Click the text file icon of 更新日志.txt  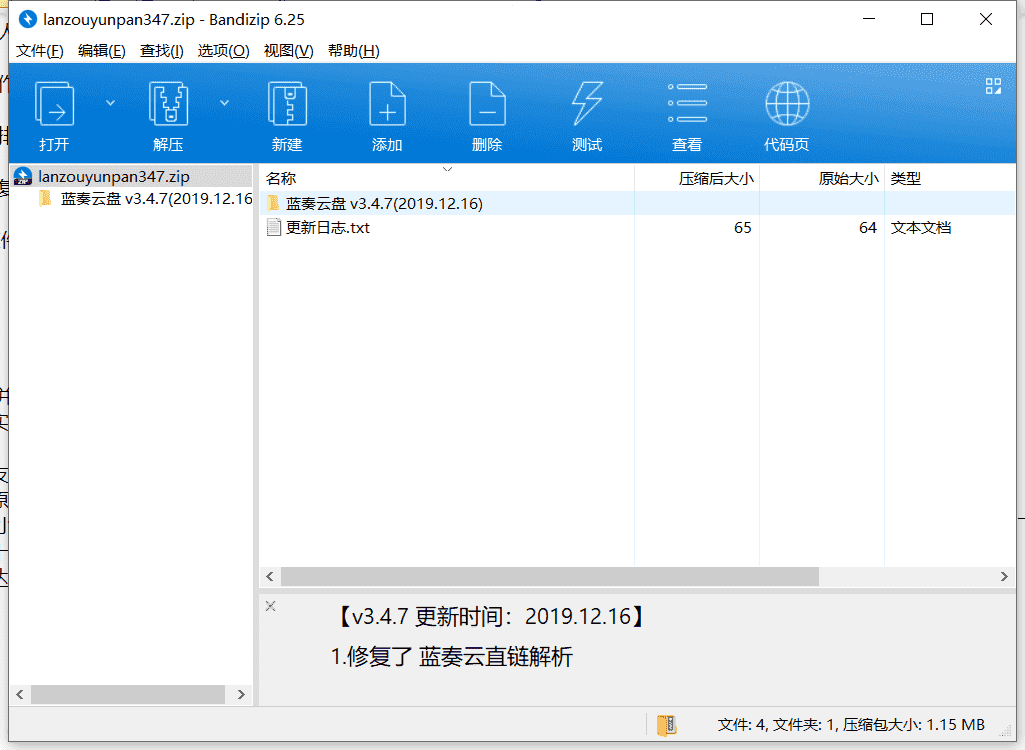[x=274, y=228]
